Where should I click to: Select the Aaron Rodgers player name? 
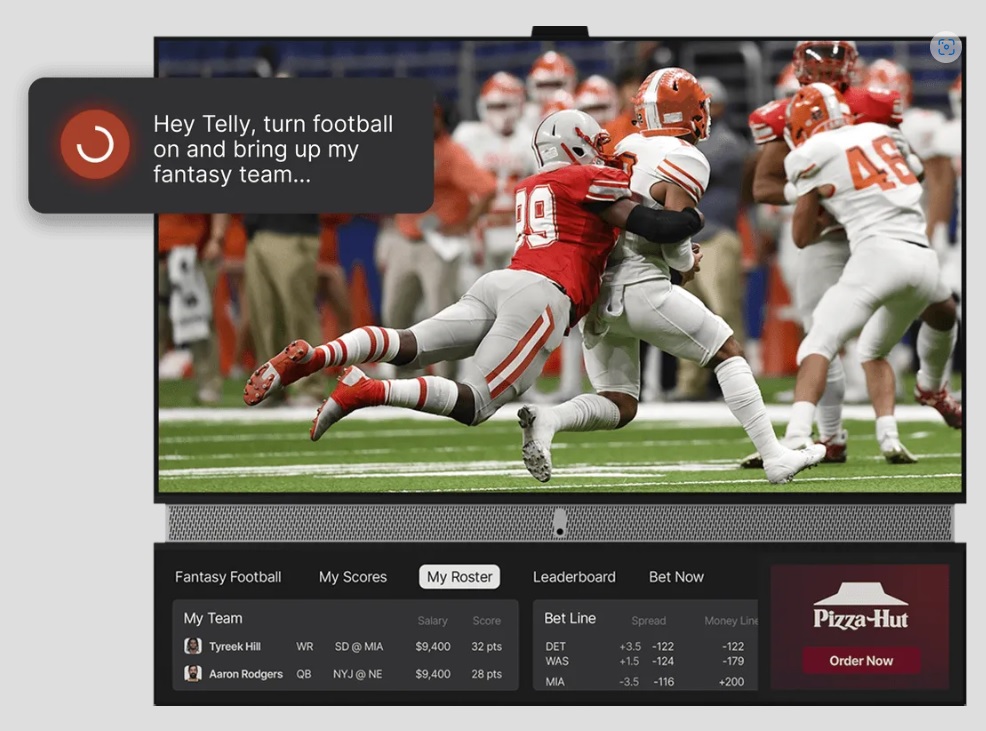click(x=246, y=674)
